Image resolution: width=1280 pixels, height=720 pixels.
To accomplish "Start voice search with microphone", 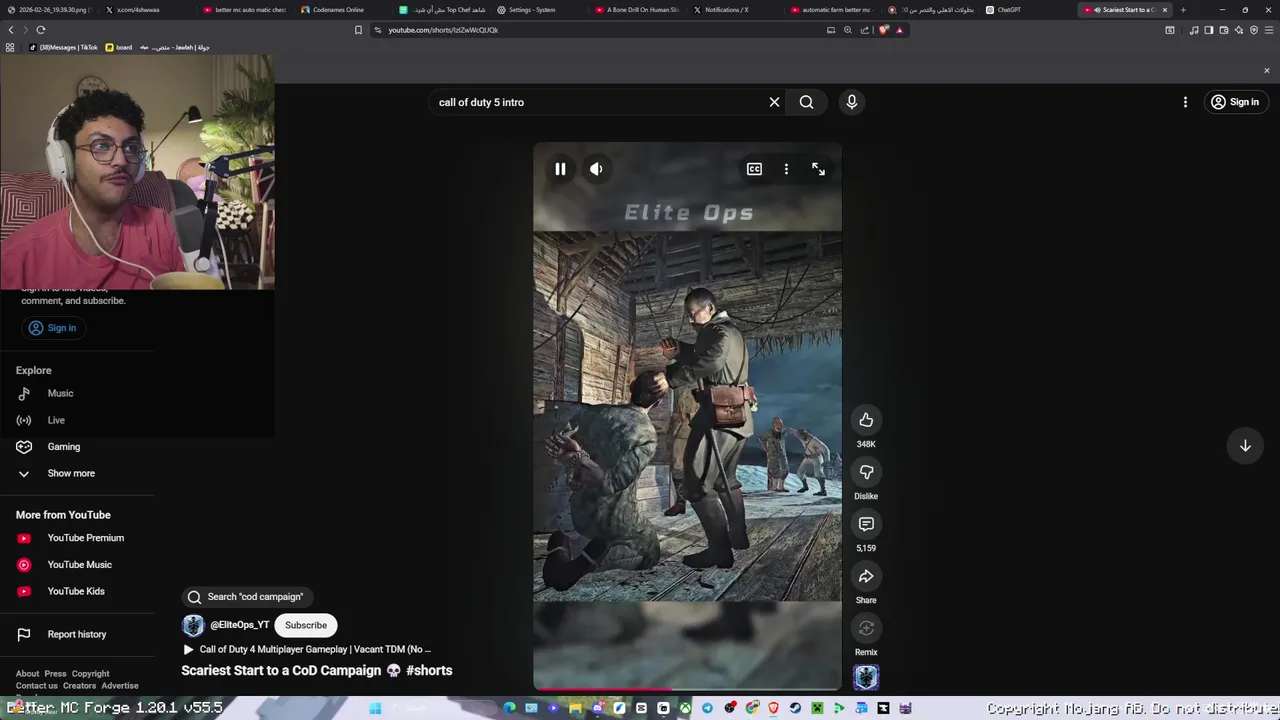I will [x=852, y=102].
